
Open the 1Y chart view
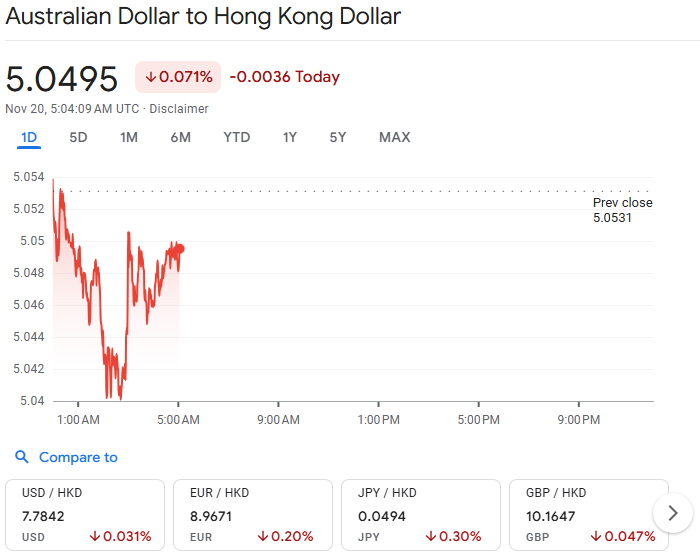[x=290, y=137]
